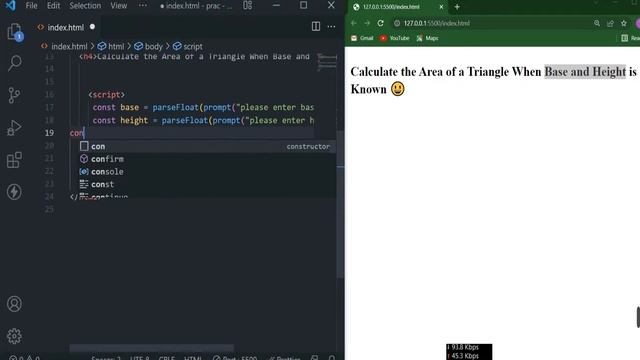Open a new browser tab
Screen dimensions: 640x360
(x=457, y=7)
